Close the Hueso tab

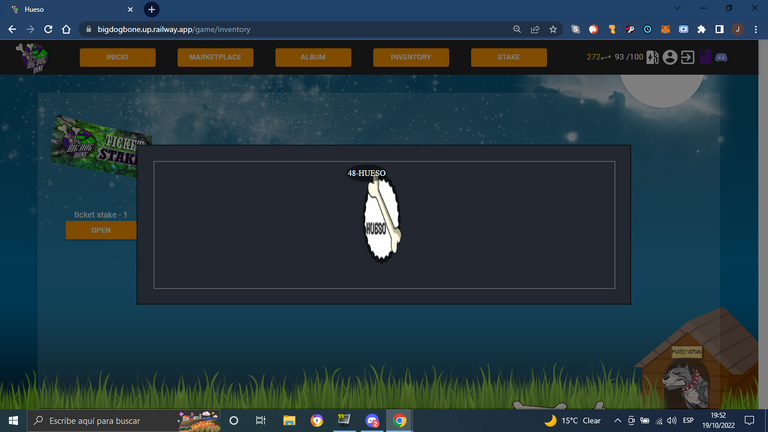(130, 9)
